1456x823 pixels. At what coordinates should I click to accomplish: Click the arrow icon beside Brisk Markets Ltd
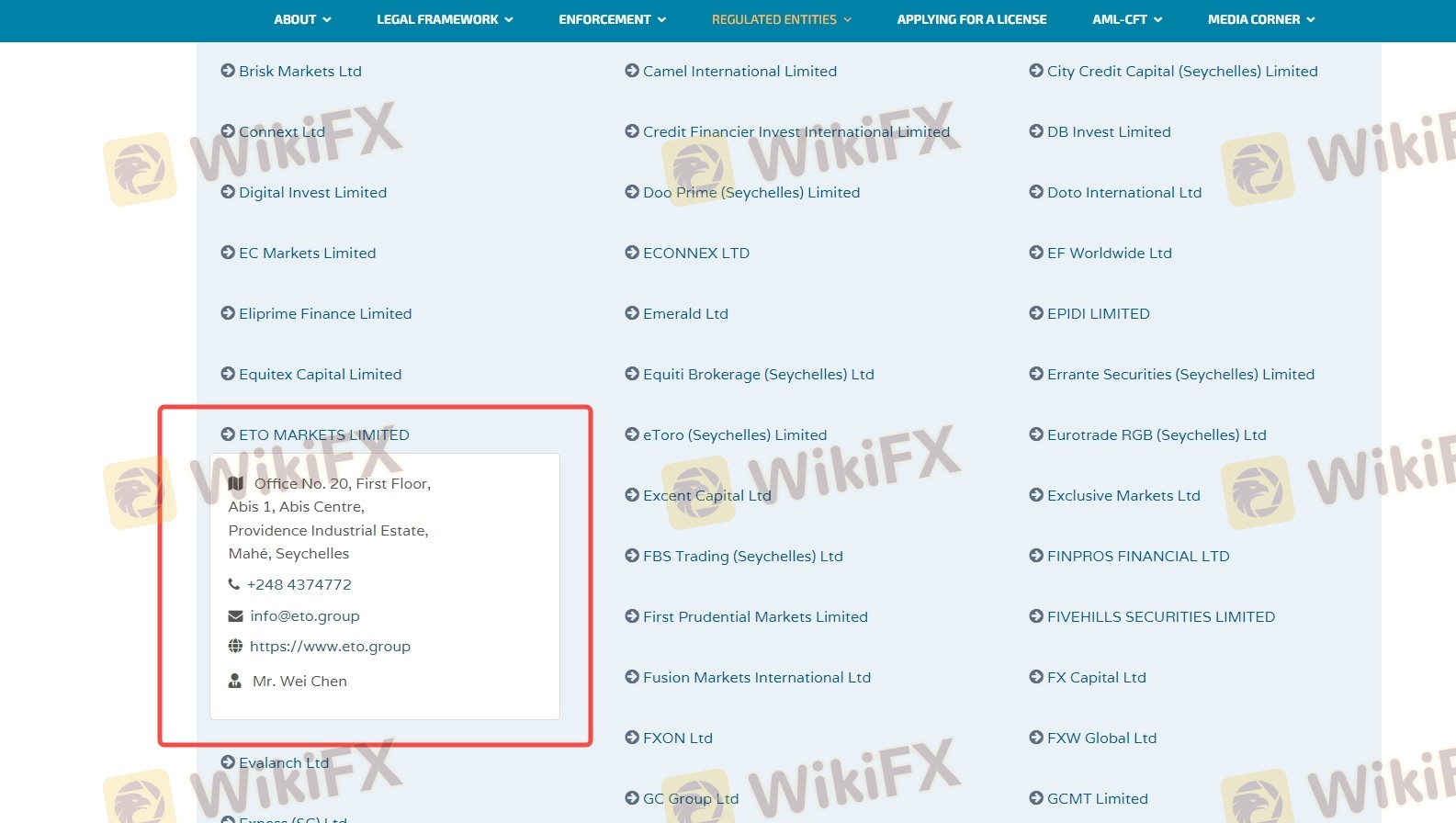[x=228, y=71]
